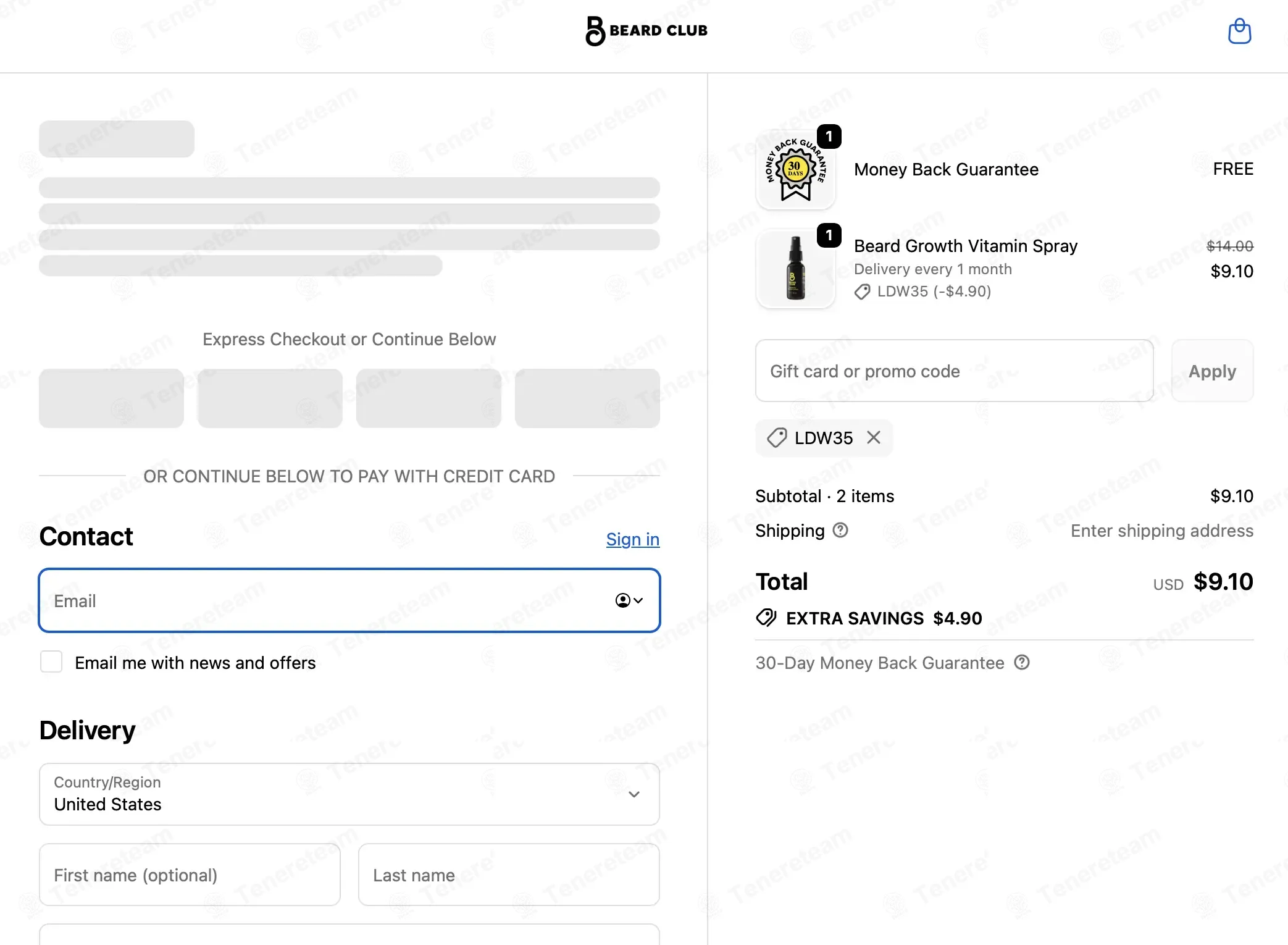Click the Delivery every 1 month text
This screenshot has height=945, width=1288.
pyautogui.click(x=933, y=269)
